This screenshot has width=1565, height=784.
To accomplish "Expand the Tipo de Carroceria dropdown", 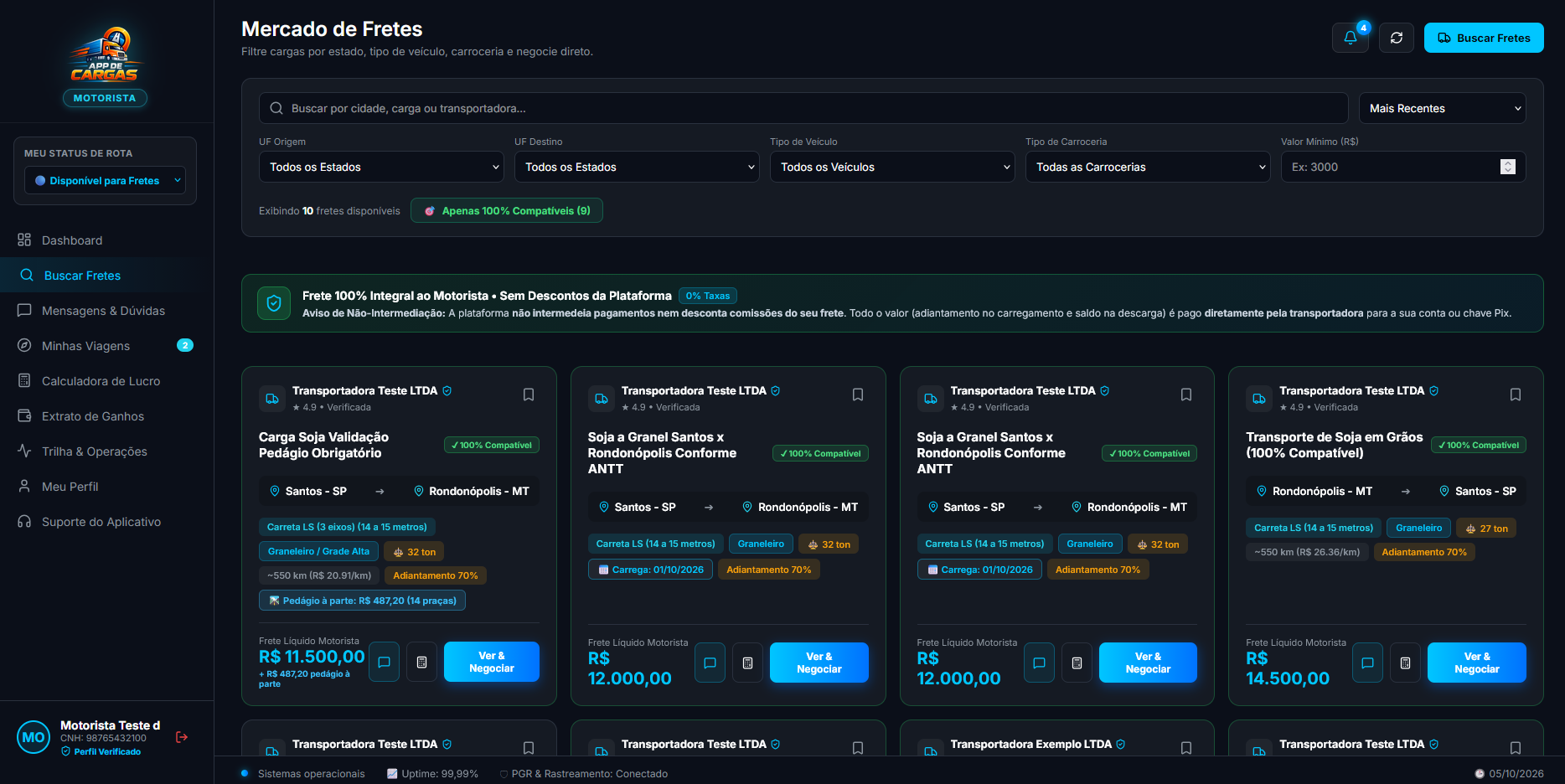I will pyautogui.click(x=1148, y=167).
